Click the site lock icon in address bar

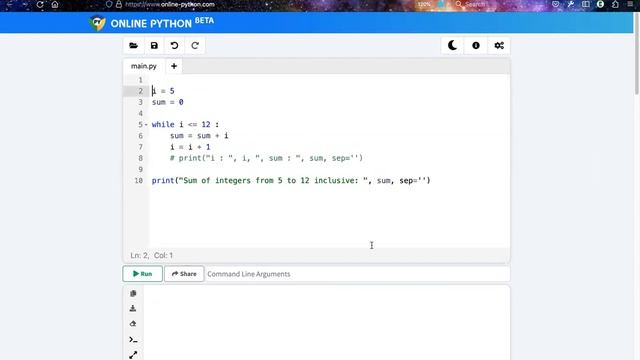pos(119,4)
